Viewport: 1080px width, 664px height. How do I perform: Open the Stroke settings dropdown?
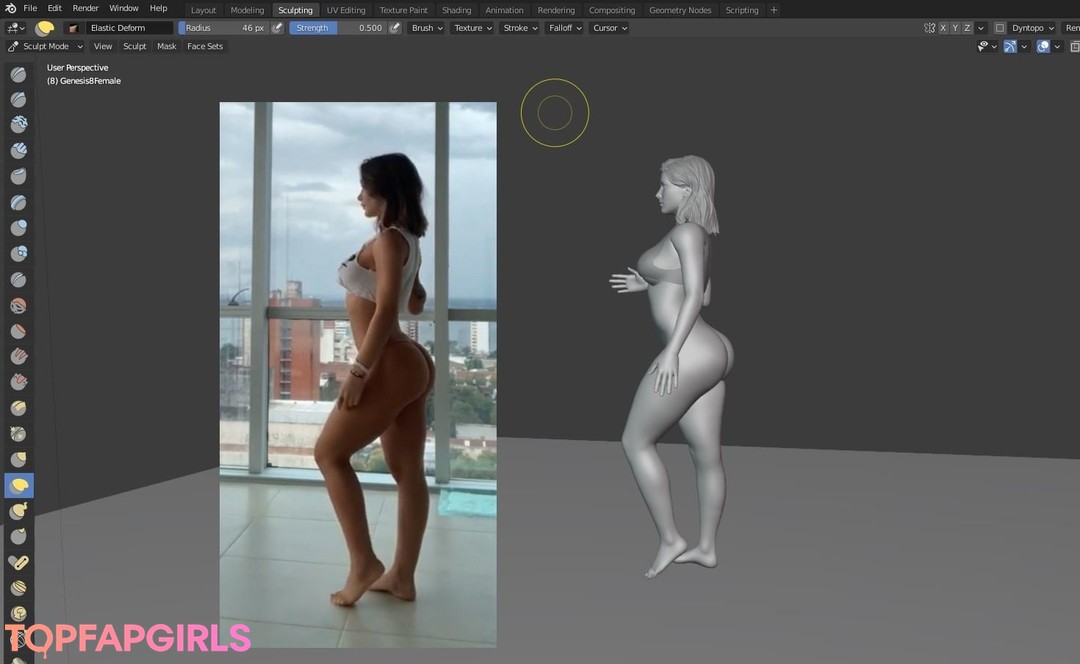tap(520, 28)
